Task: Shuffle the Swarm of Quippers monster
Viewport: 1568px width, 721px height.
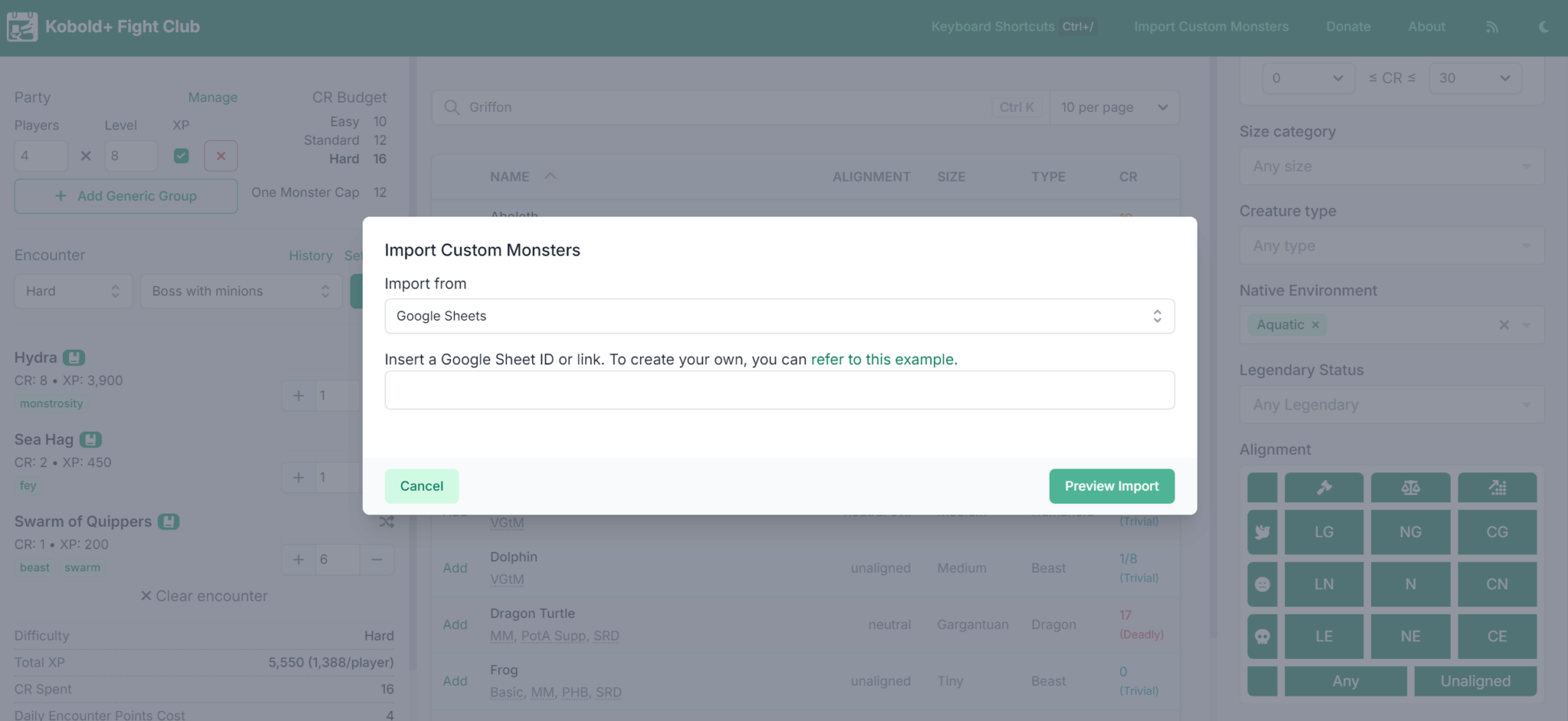Action: 387,522
